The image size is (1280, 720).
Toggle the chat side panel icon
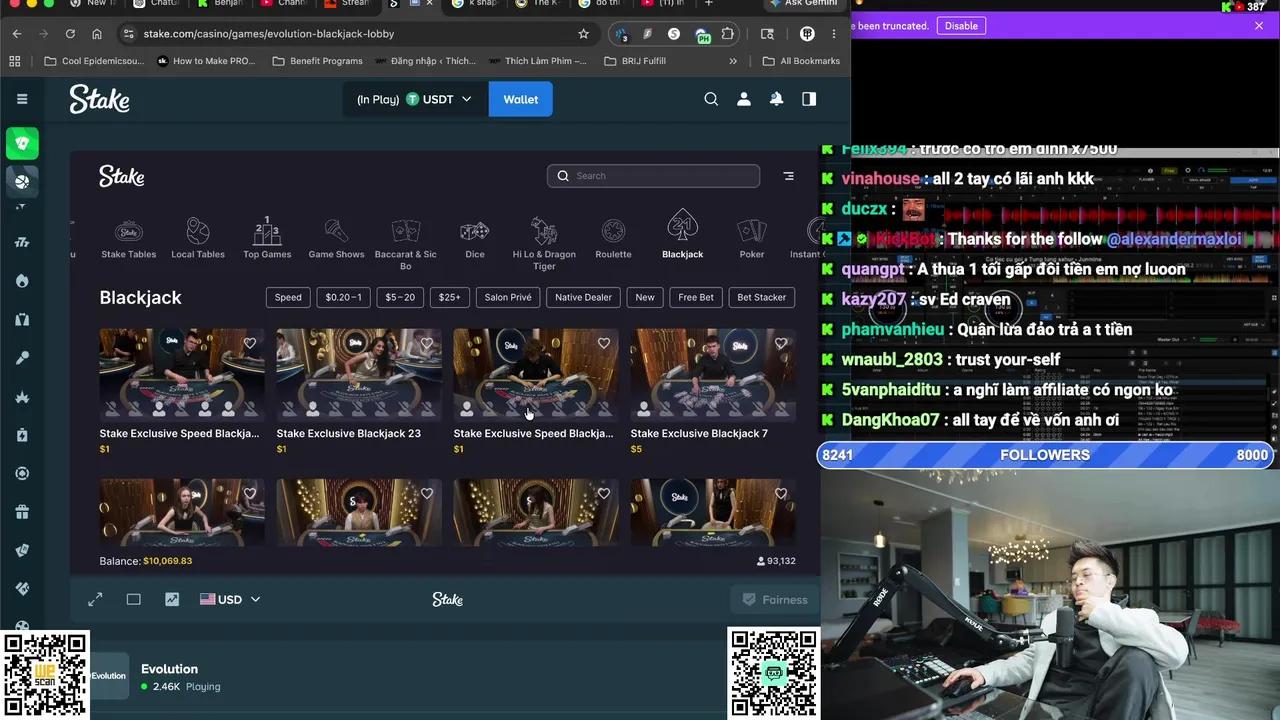click(809, 99)
